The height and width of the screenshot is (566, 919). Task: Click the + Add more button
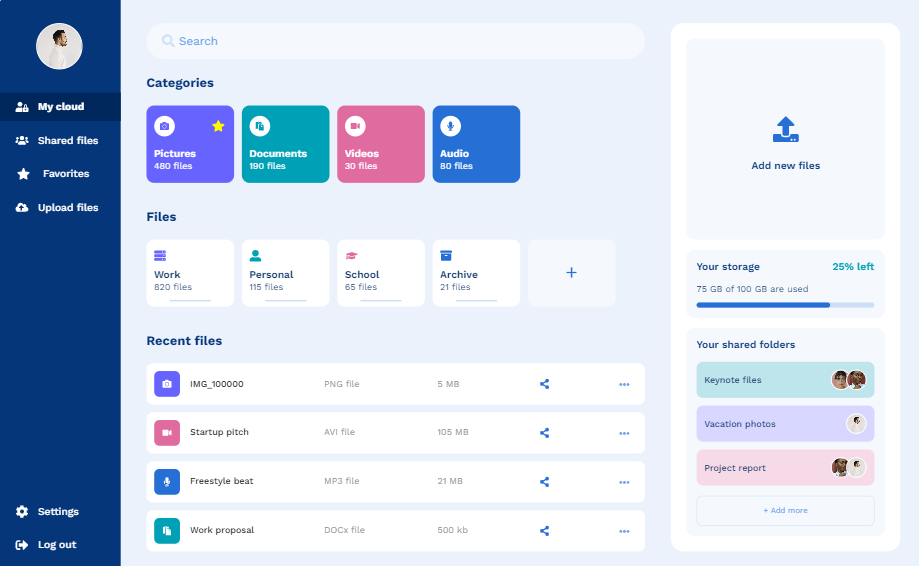(785, 511)
